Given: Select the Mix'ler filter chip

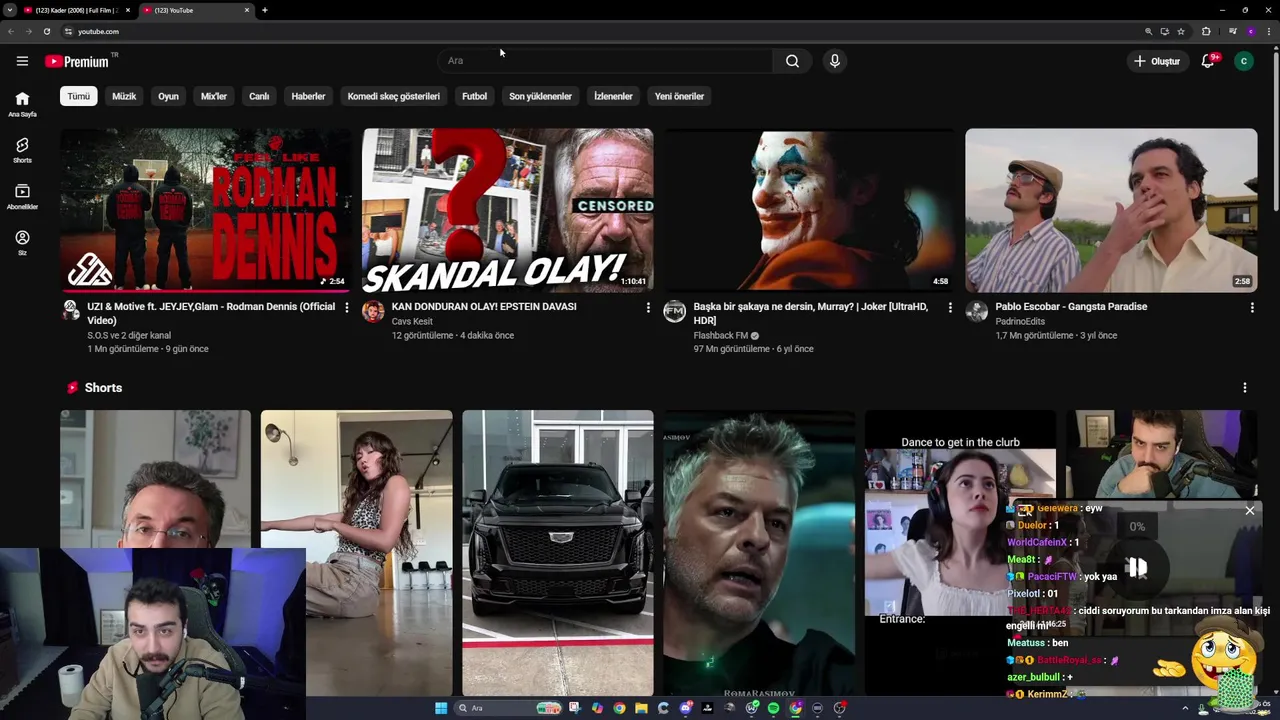Looking at the screenshot, I should tap(214, 96).
